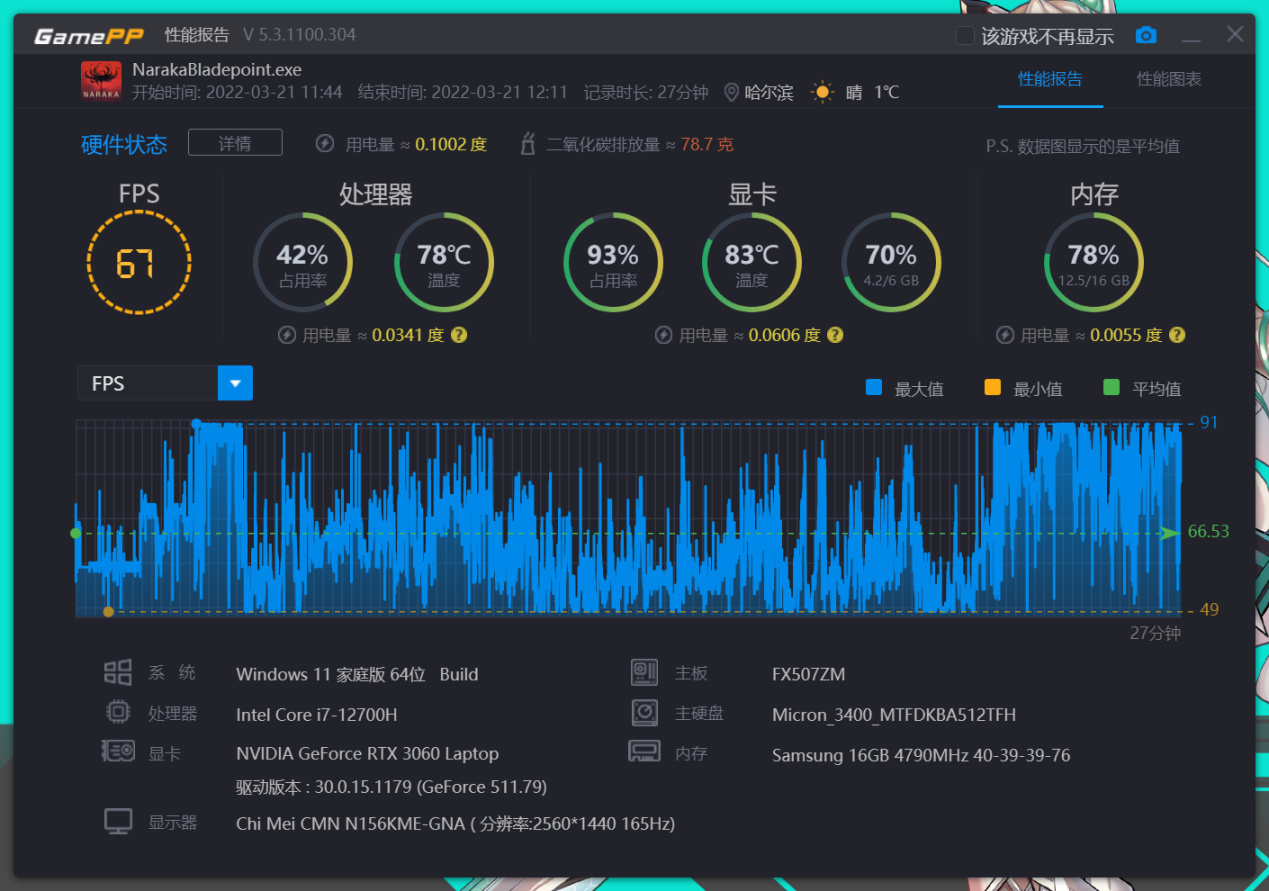The width and height of the screenshot is (1269, 891).
Task: Click the average 66.53 arrow marker on chart
Action: (1169, 533)
